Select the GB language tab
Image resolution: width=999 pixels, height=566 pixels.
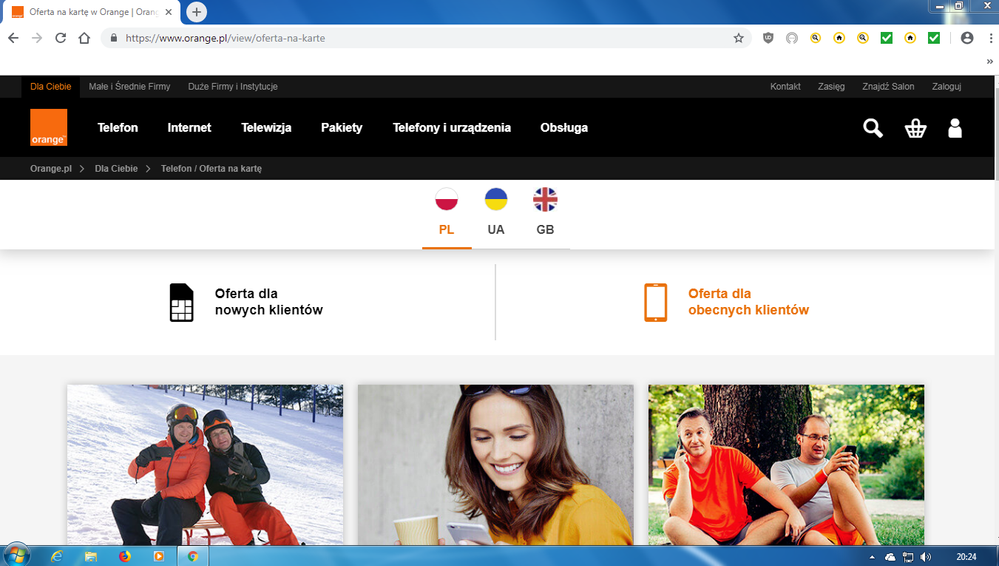[x=545, y=229]
